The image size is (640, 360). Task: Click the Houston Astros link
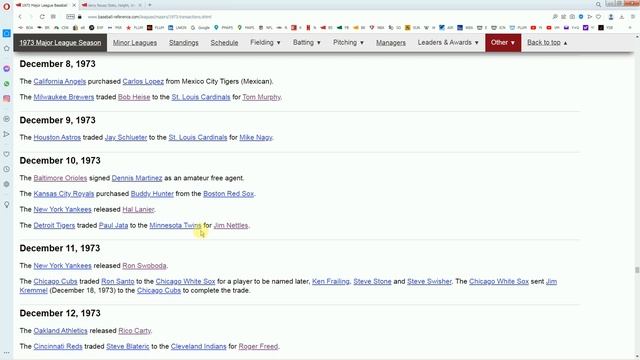coord(57,138)
